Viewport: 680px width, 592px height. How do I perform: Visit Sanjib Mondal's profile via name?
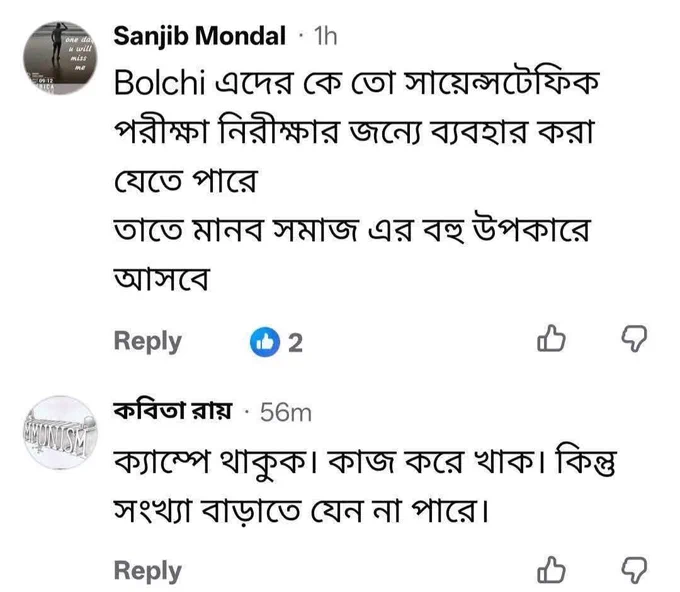coord(199,36)
